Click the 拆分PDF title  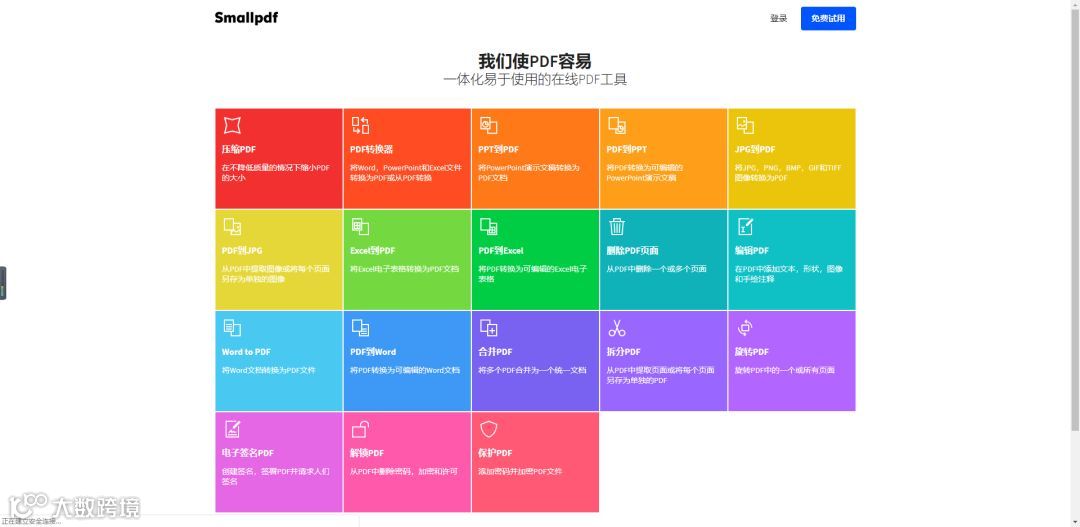tap(623, 352)
